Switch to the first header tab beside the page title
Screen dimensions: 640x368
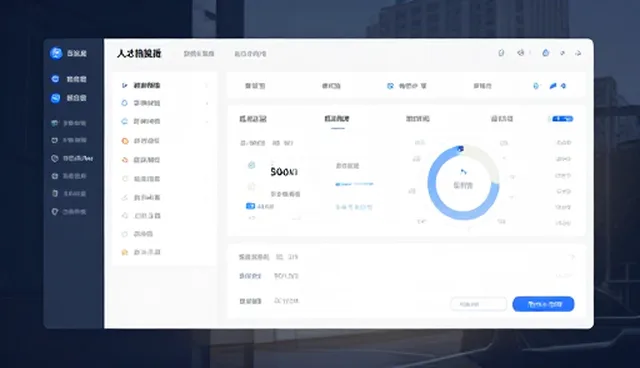[x=199, y=53]
